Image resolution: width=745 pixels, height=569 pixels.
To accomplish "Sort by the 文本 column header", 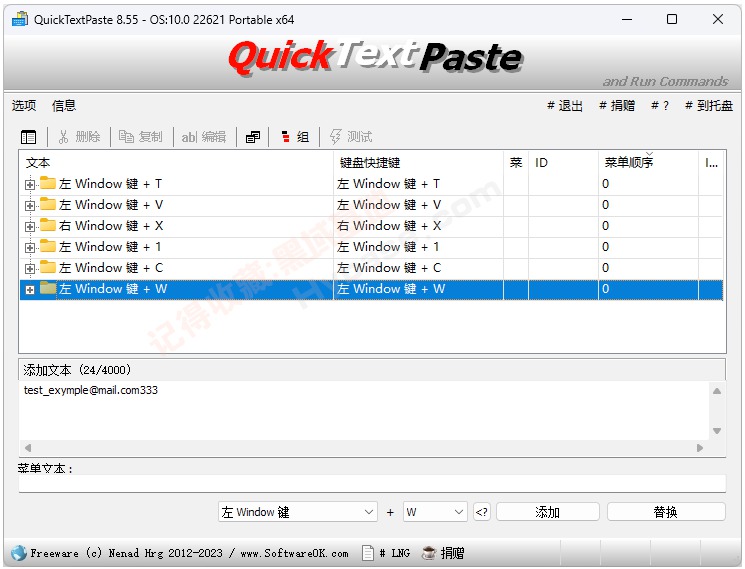I will 176,162.
